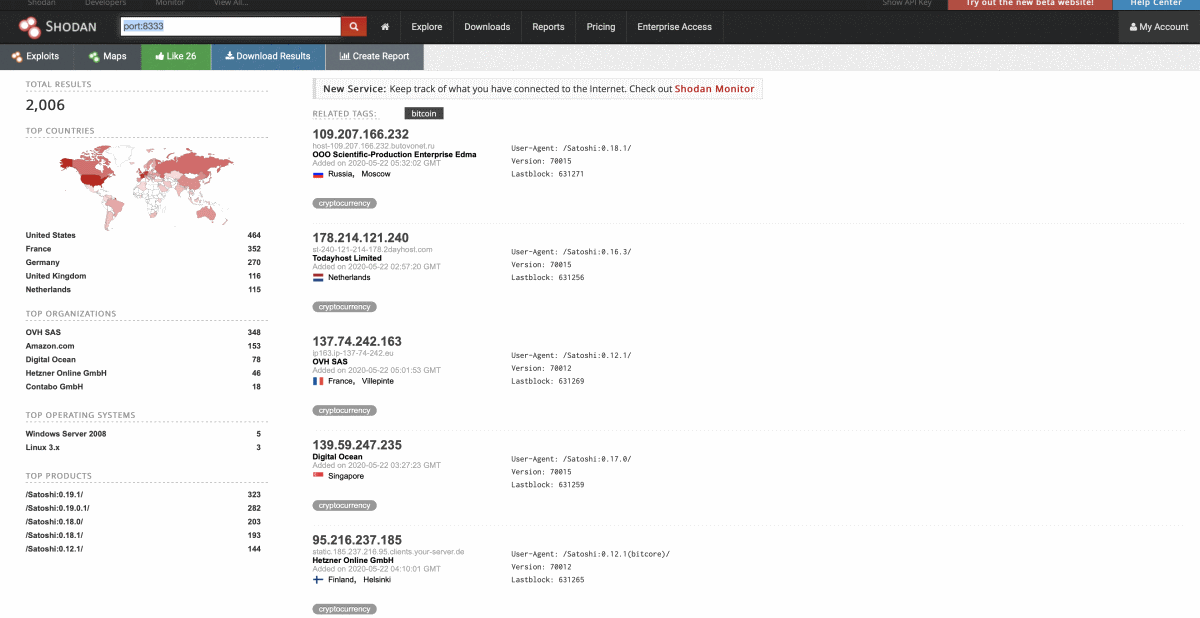
Task: Click the Singapore flag icon
Action: (318, 476)
